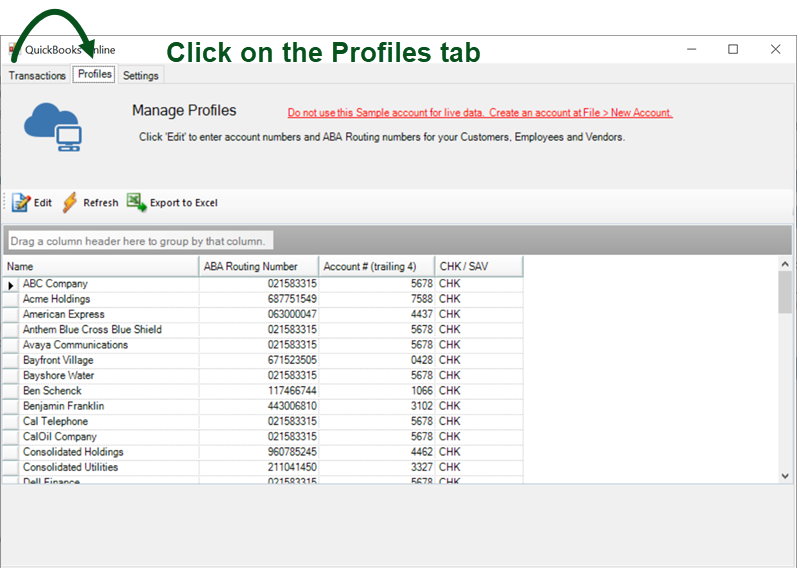
Task: Sort by Account # (trailing 4) header
Action: [377, 266]
